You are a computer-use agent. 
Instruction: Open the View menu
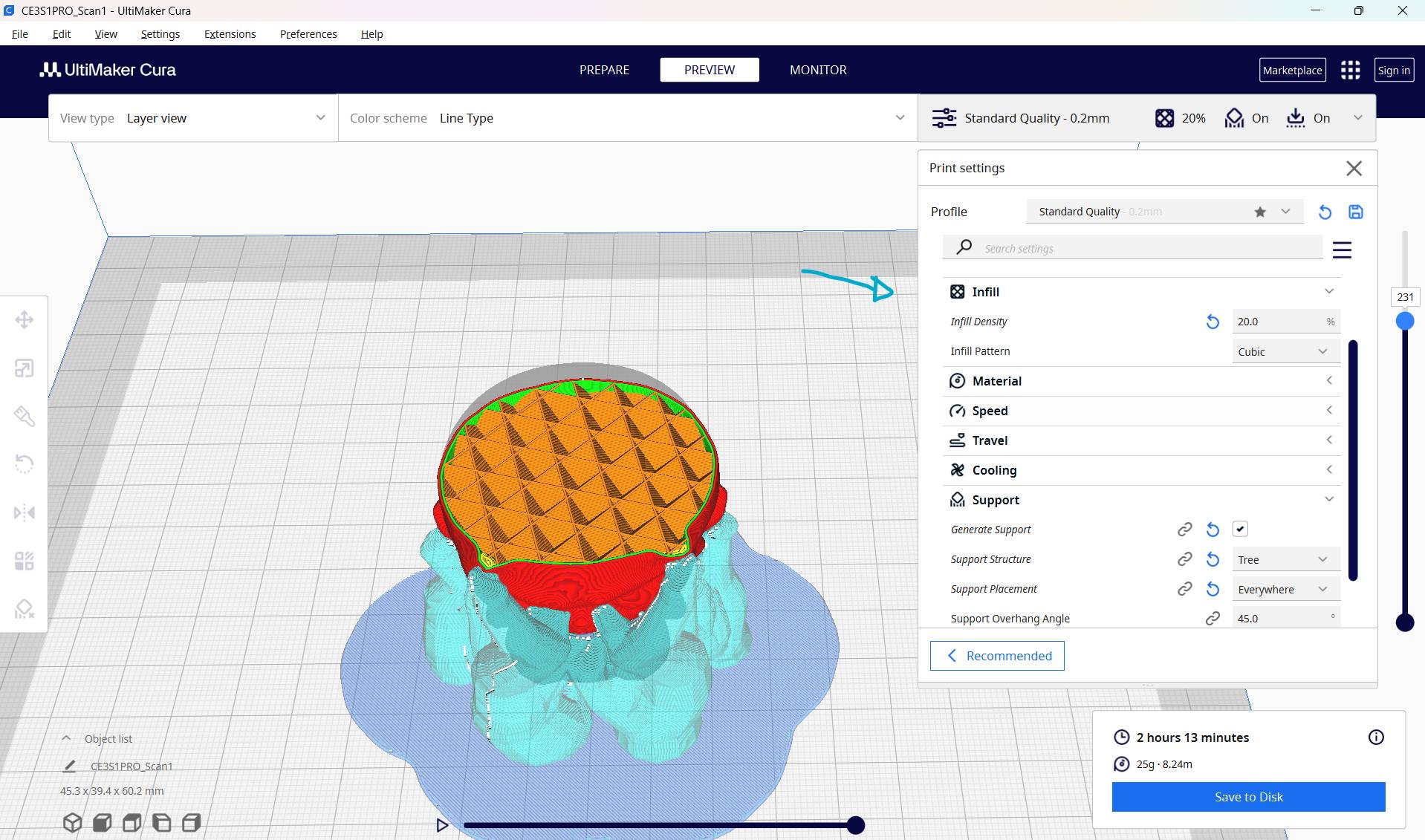(x=106, y=34)
